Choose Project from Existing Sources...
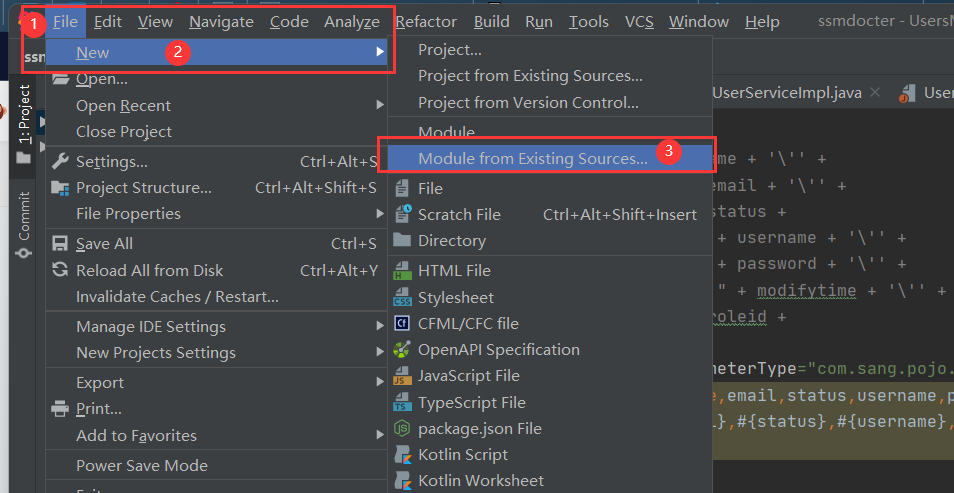 pos(550,76)
